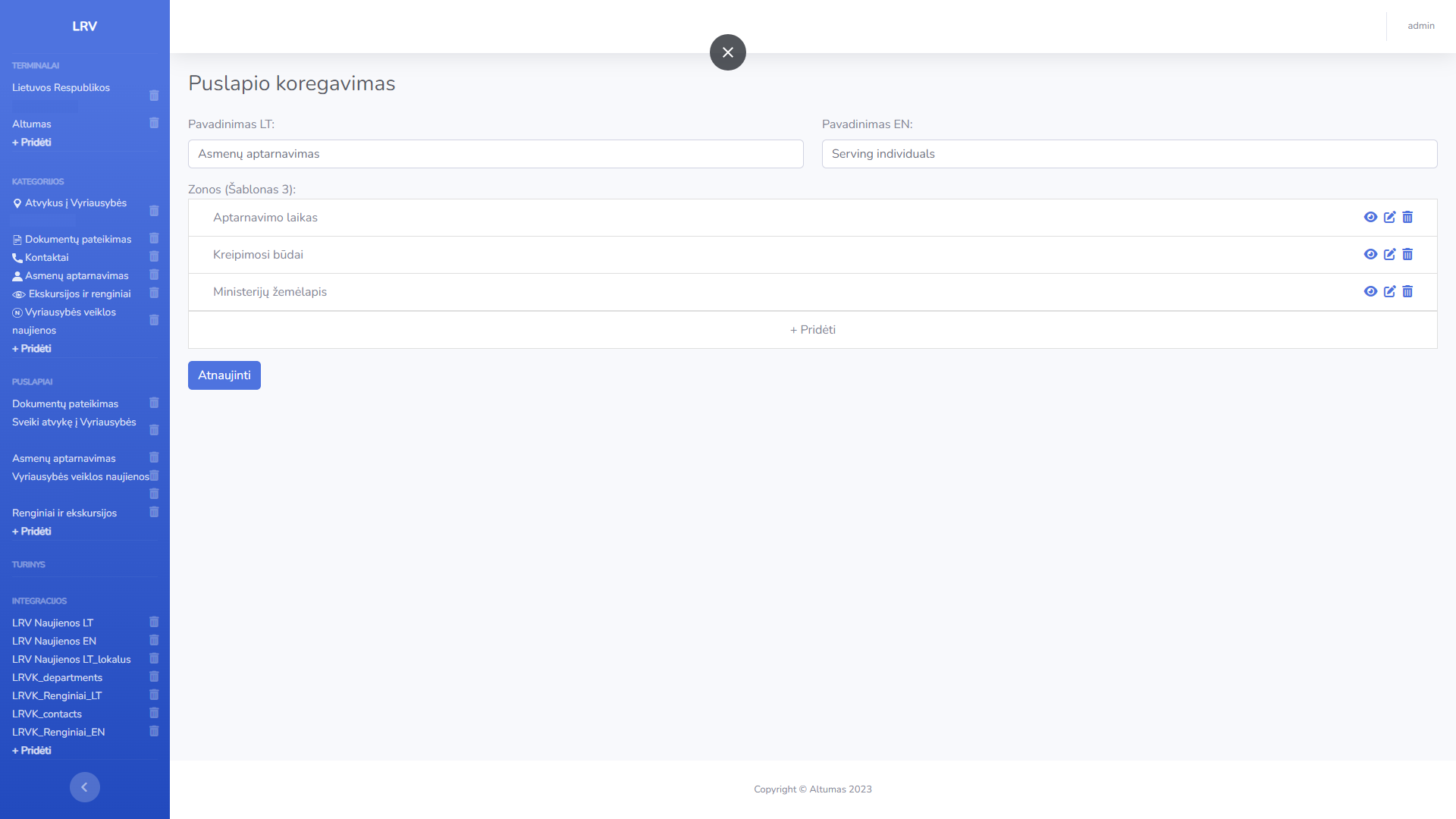Delete Renginiai ir ekskursijos page
1456x819 pixels.
click(x=154, y=513)
